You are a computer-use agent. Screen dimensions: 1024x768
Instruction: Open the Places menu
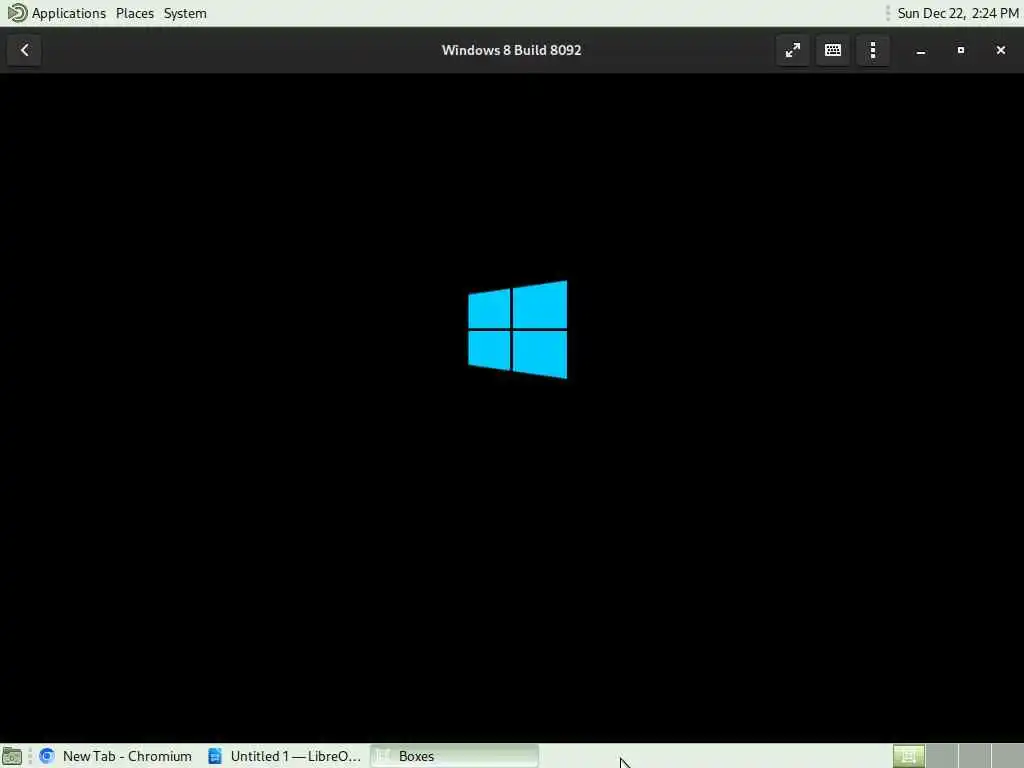pyautogui.click(x=135, y=13)
